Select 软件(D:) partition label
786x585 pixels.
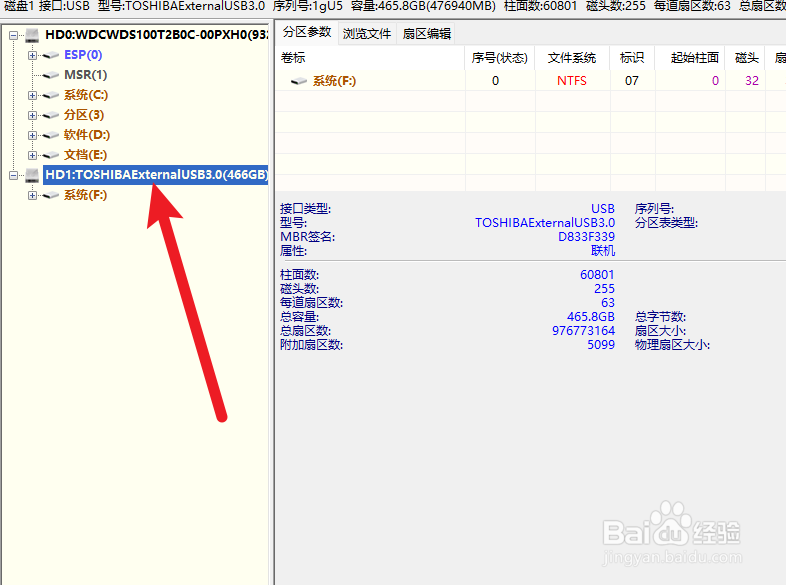click(x=87, y=135)
